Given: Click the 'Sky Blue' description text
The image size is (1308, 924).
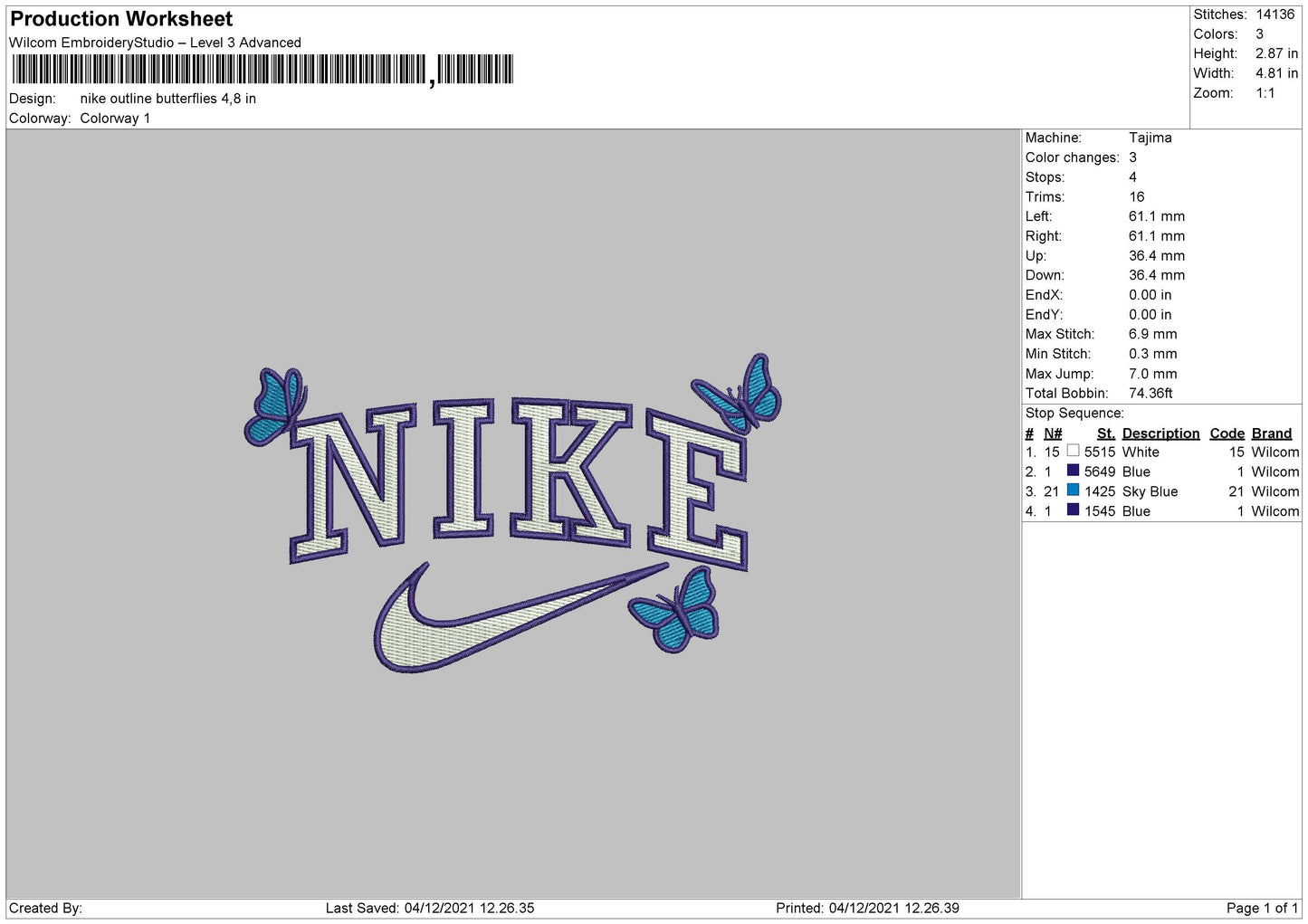Looking at the screenshot, I should coord(1150,491).
